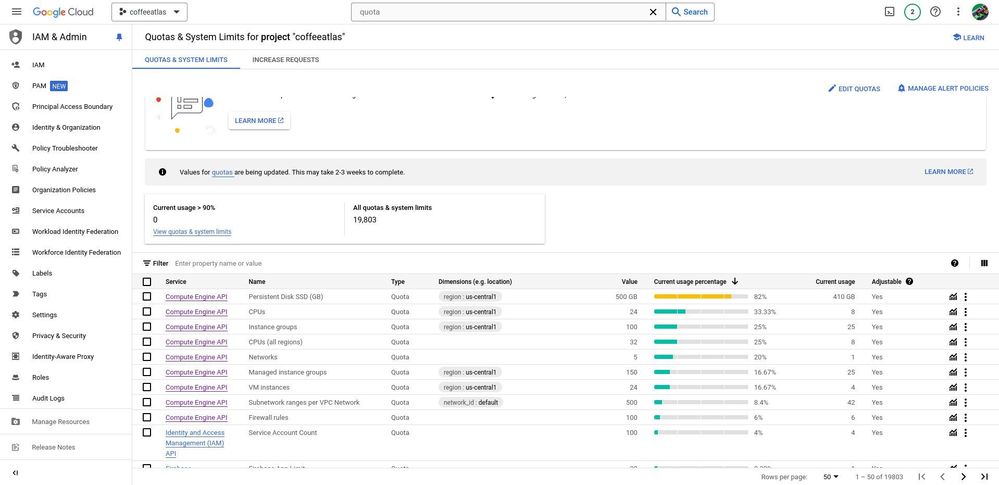Viewport: 999px width, 485px height.
Task: Open usage chart for Networks row
Action: coord(953,357)
